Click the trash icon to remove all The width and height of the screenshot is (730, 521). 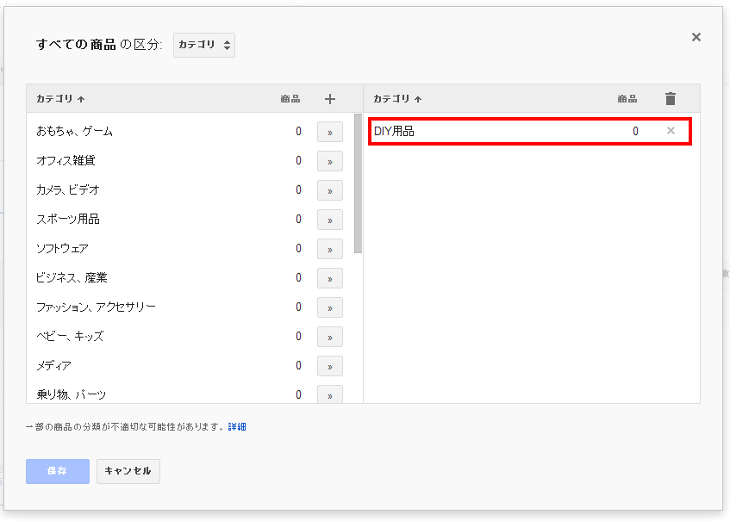click(x=670, y=99)
